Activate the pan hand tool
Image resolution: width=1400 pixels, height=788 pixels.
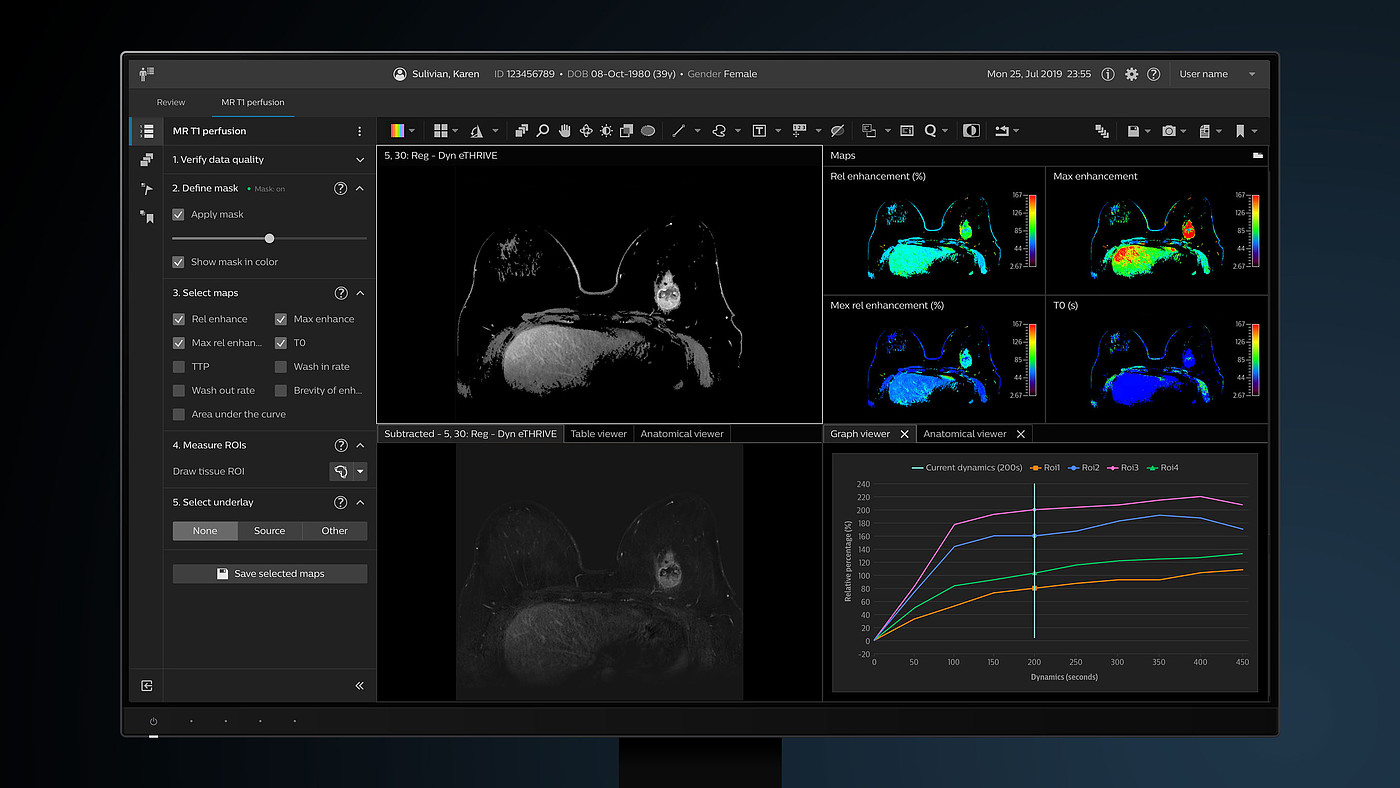click(x=564, y=131)
